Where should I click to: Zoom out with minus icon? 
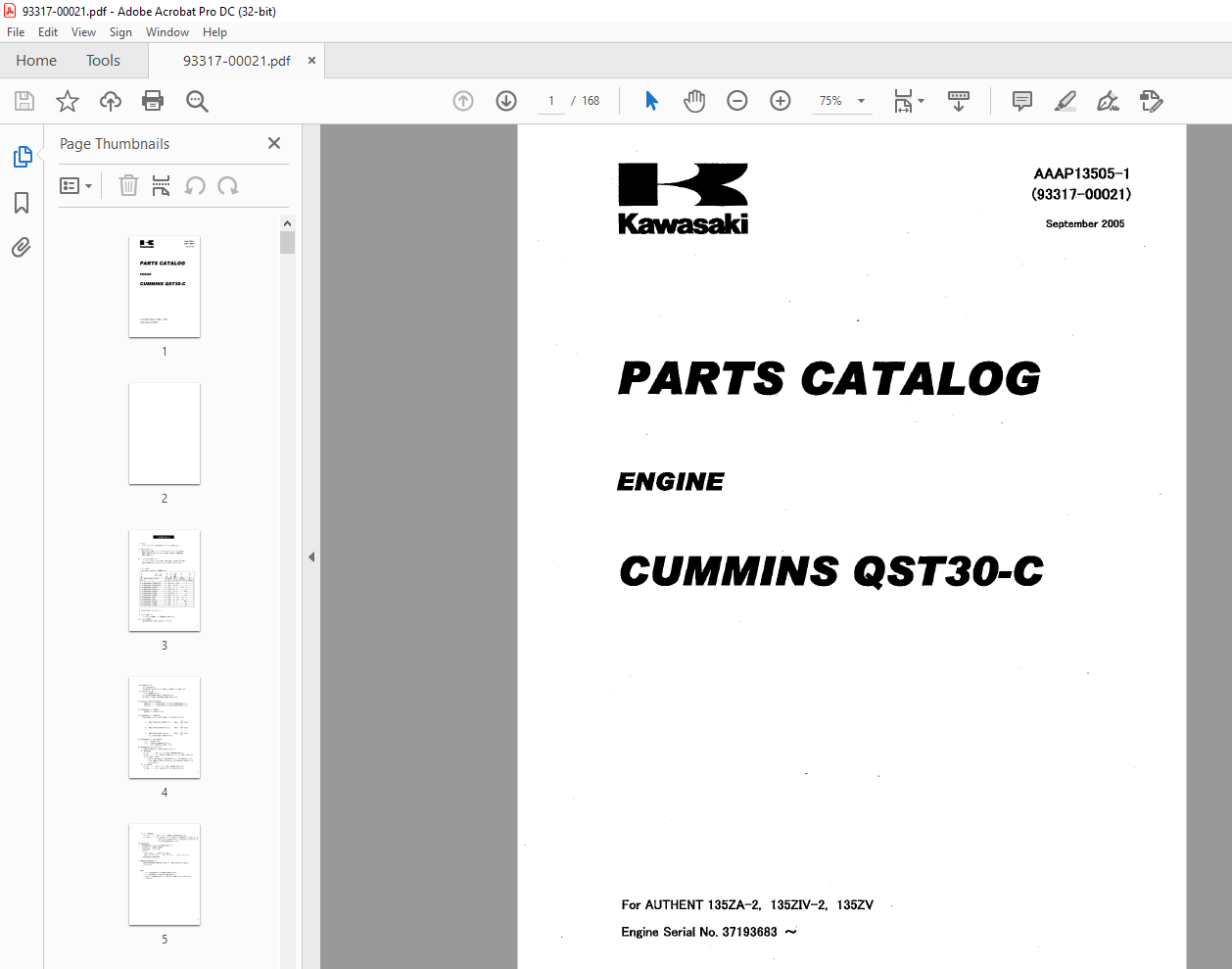click(737, 101)
